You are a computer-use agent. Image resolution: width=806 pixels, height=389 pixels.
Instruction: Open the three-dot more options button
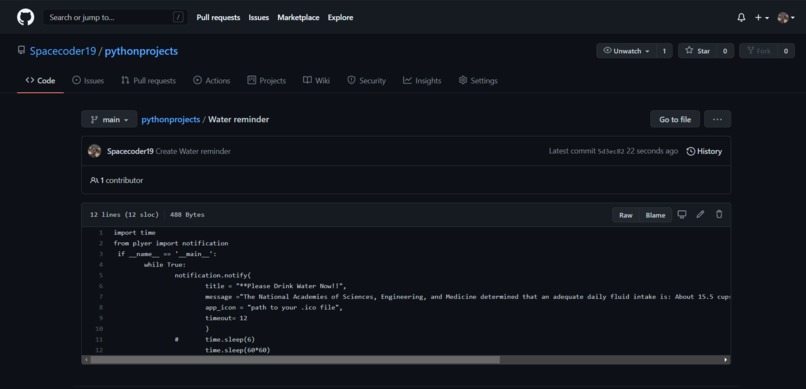click(718, 119)
